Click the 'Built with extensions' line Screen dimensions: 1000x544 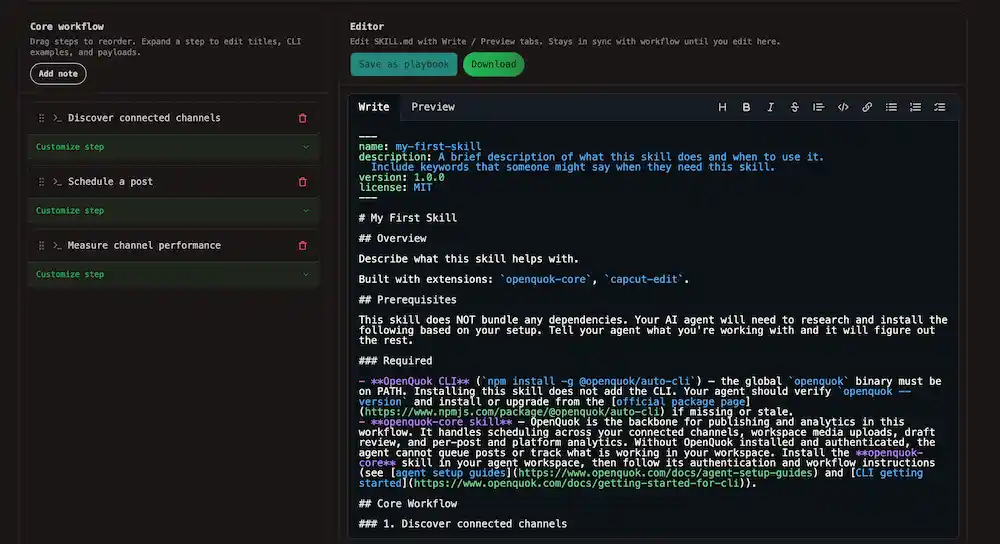pos(524,279)
